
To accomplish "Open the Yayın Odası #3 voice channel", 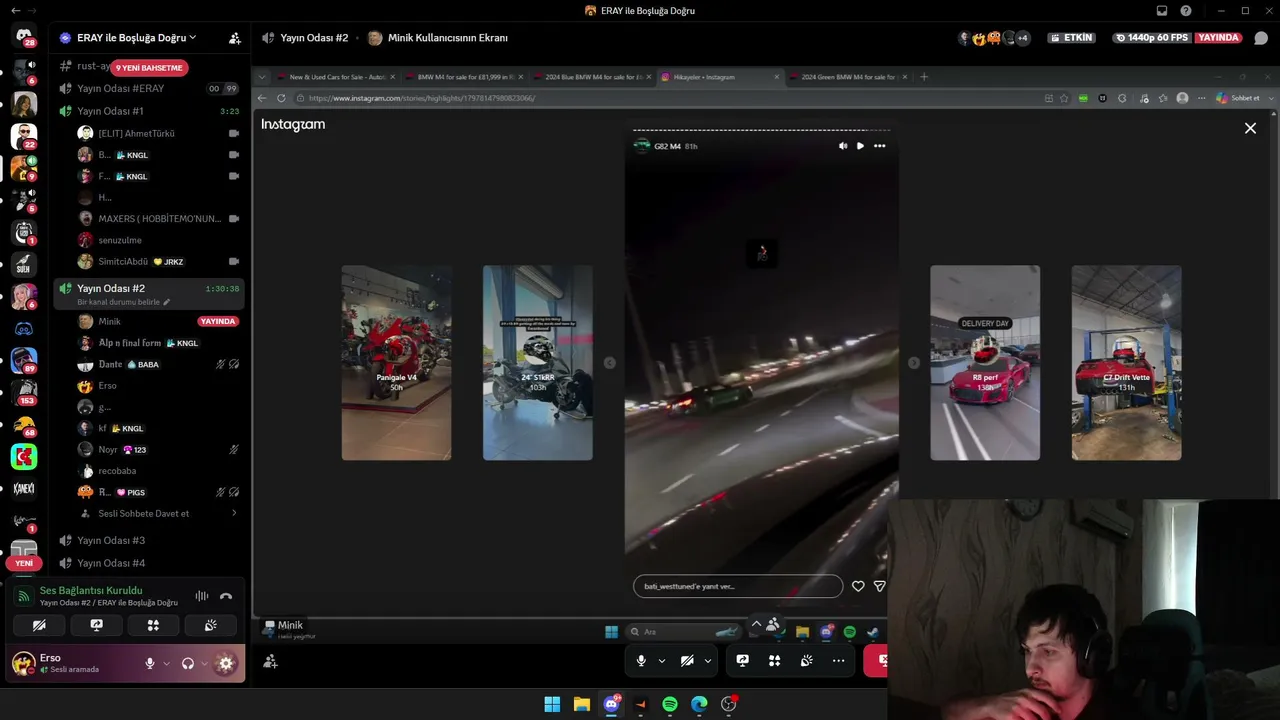I will coord(111,540).
